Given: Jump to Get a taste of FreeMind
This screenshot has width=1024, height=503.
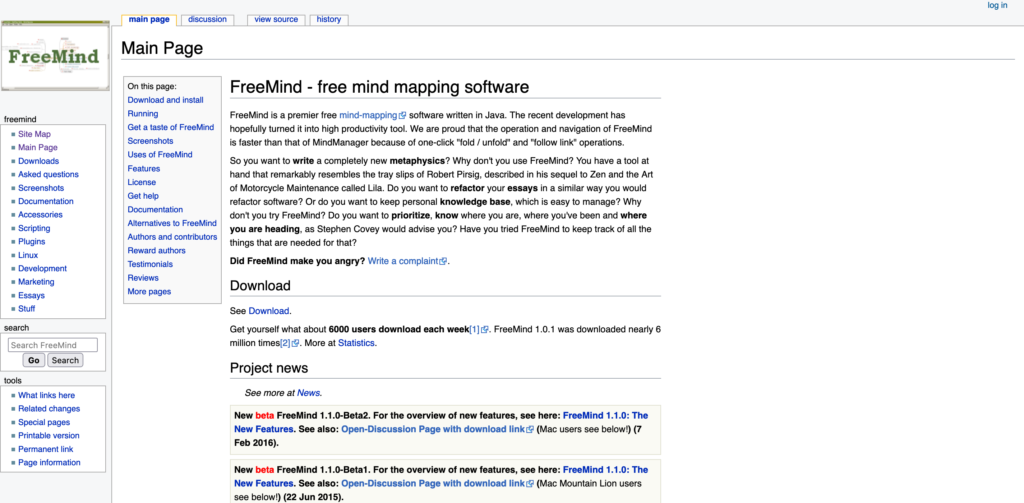Looking at the screenshot, I should point(170,127).
